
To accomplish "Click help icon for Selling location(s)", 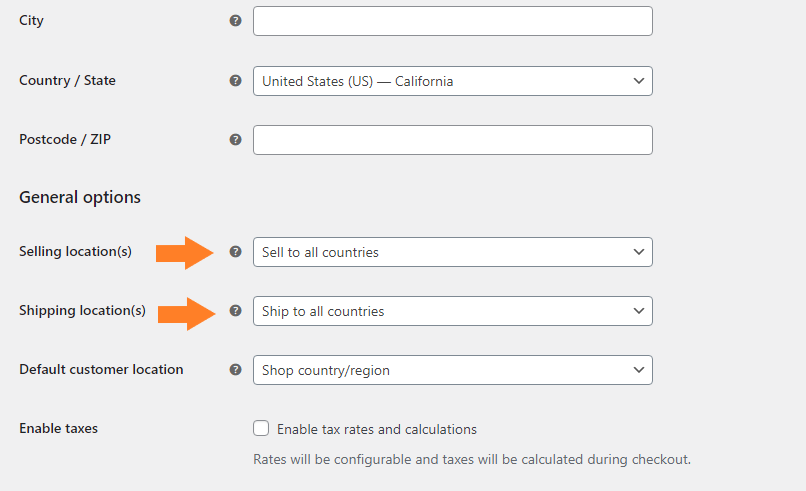I will (x=235, y=252).
